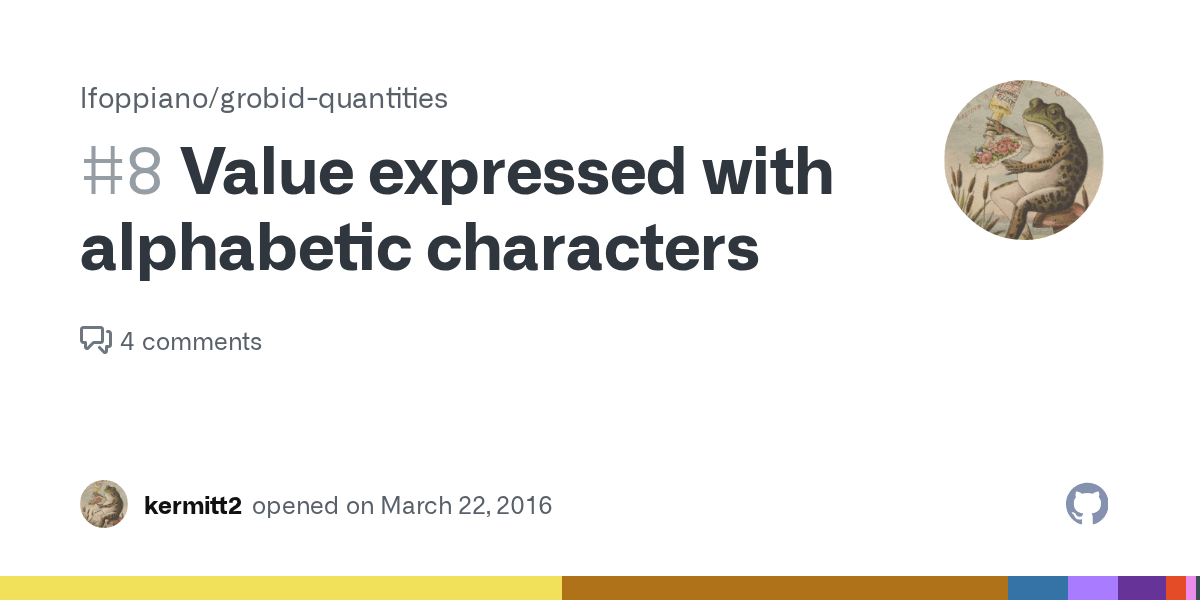
Task: Click the kermitt2 username
Action: (x=193, y=505)
